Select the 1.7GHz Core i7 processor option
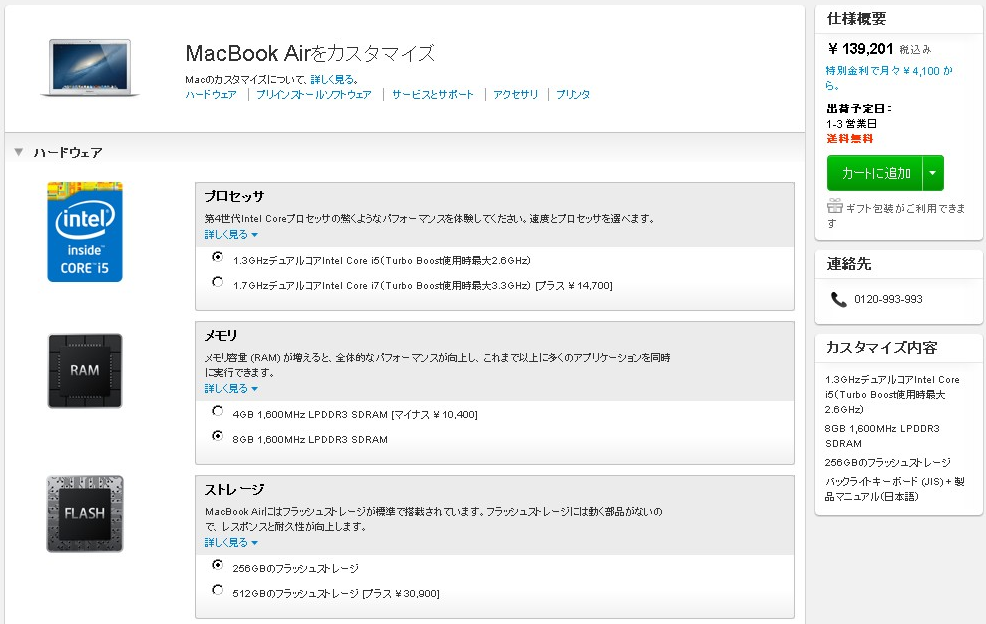986x624 pixels. tap(218, 283)
